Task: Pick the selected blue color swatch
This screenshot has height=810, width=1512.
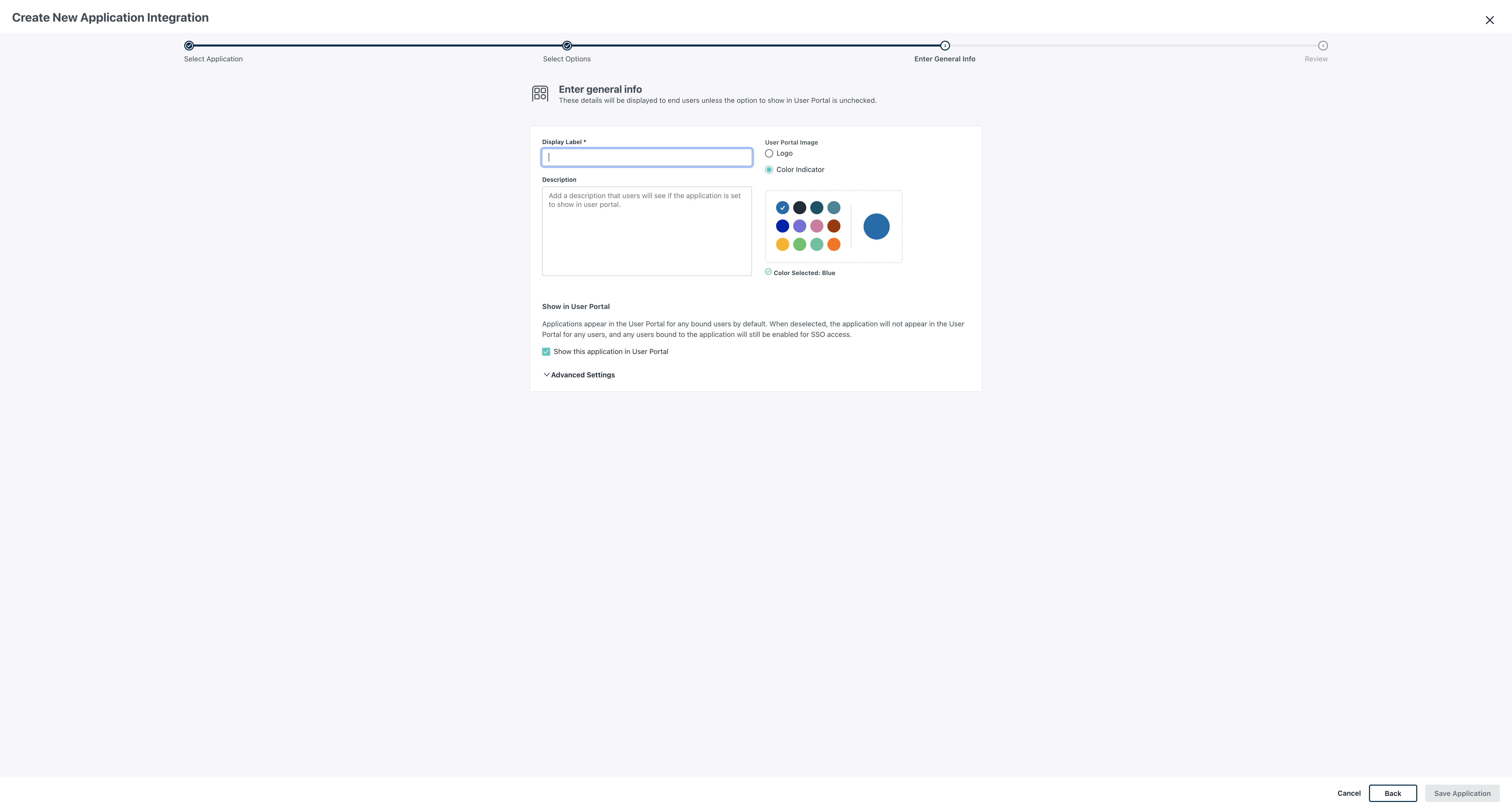Action: click(782, 208)
